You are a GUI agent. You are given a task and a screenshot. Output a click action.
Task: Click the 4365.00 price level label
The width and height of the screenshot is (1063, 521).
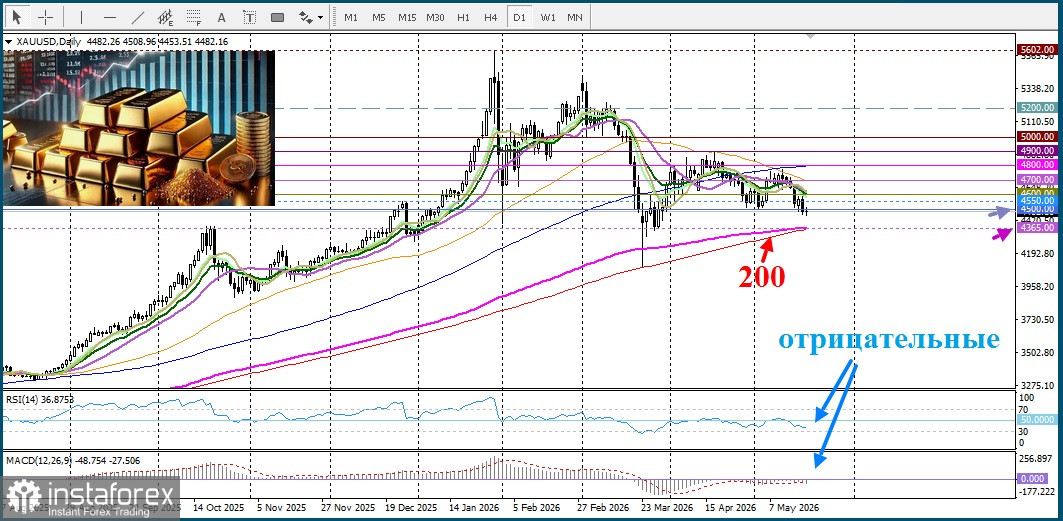pos(1037,229)
